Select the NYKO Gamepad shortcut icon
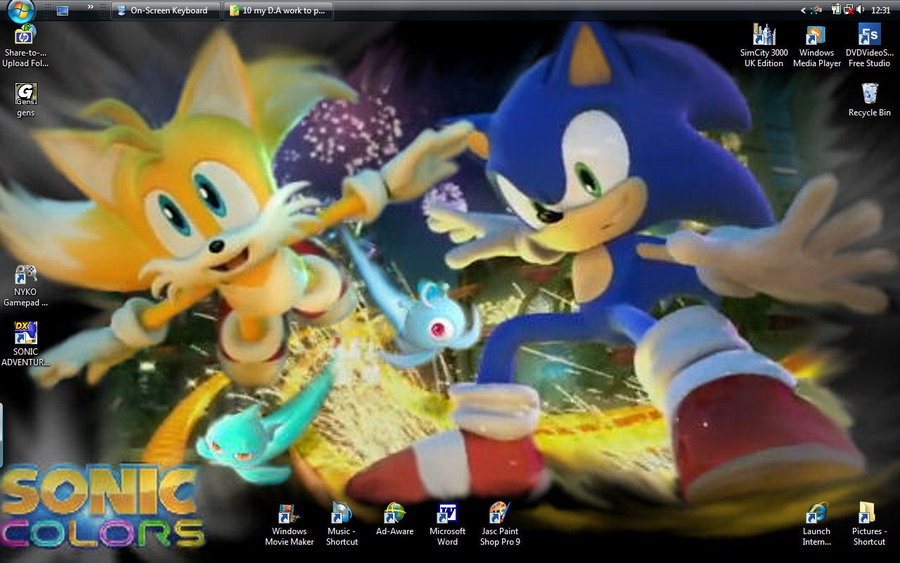900x563 pixels. click(x=25, y=286)
